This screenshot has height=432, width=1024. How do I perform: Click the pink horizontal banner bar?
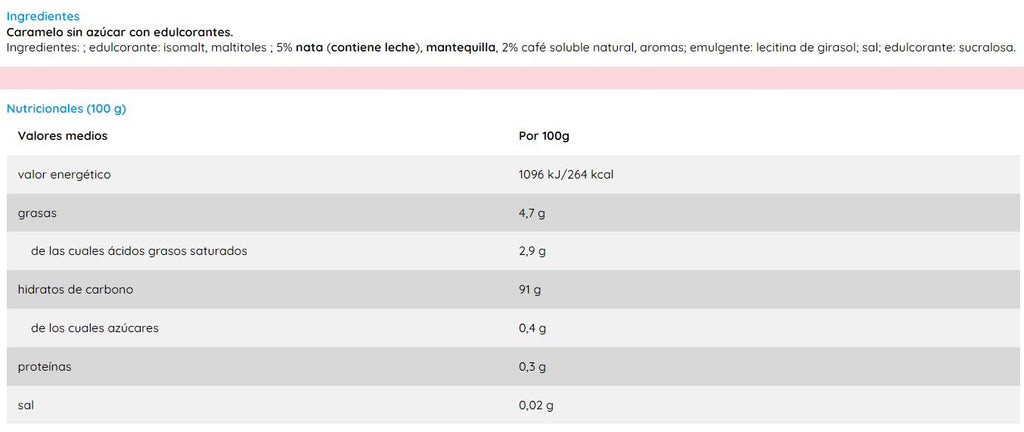click(x=512, y=78)
